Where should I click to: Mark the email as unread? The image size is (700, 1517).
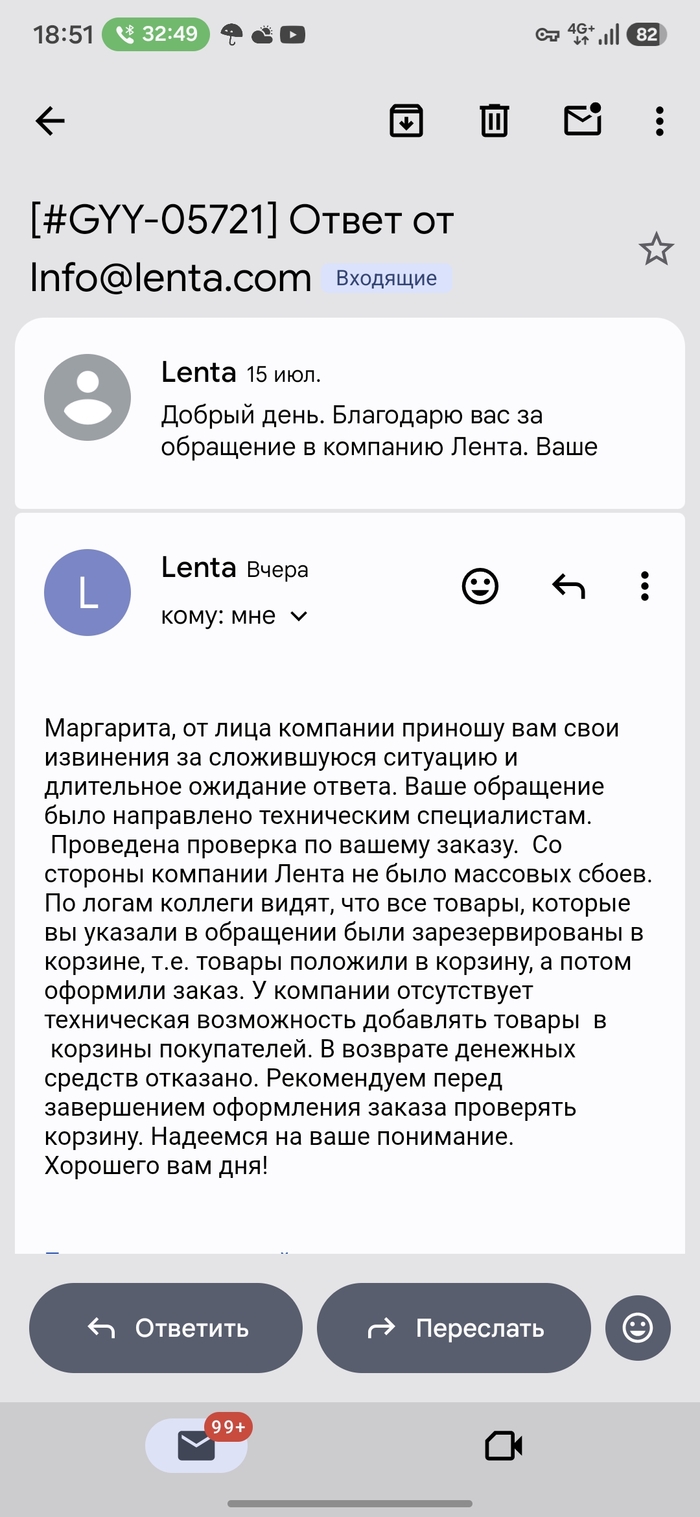click(583, 120)
